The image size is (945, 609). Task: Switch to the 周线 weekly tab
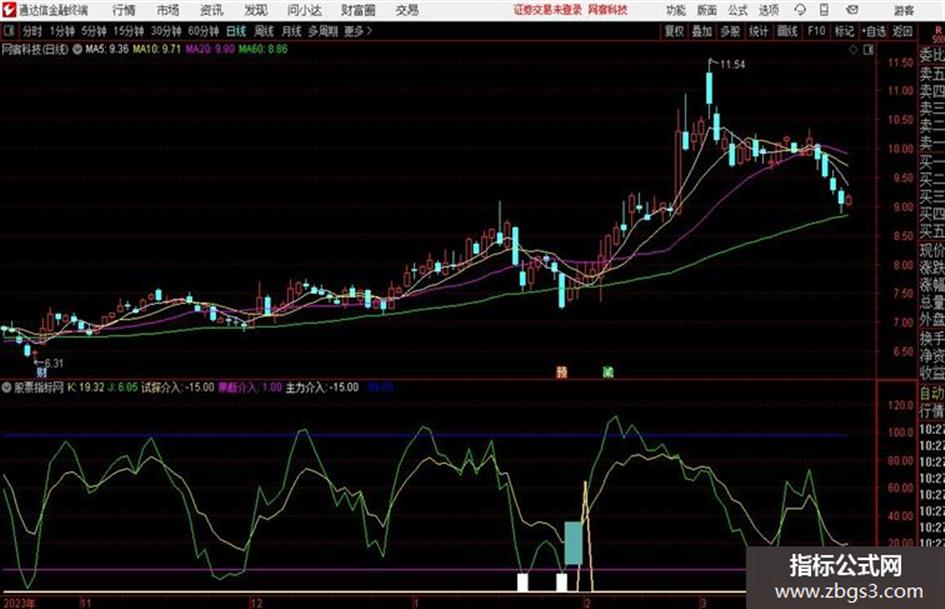click(264, 31)
